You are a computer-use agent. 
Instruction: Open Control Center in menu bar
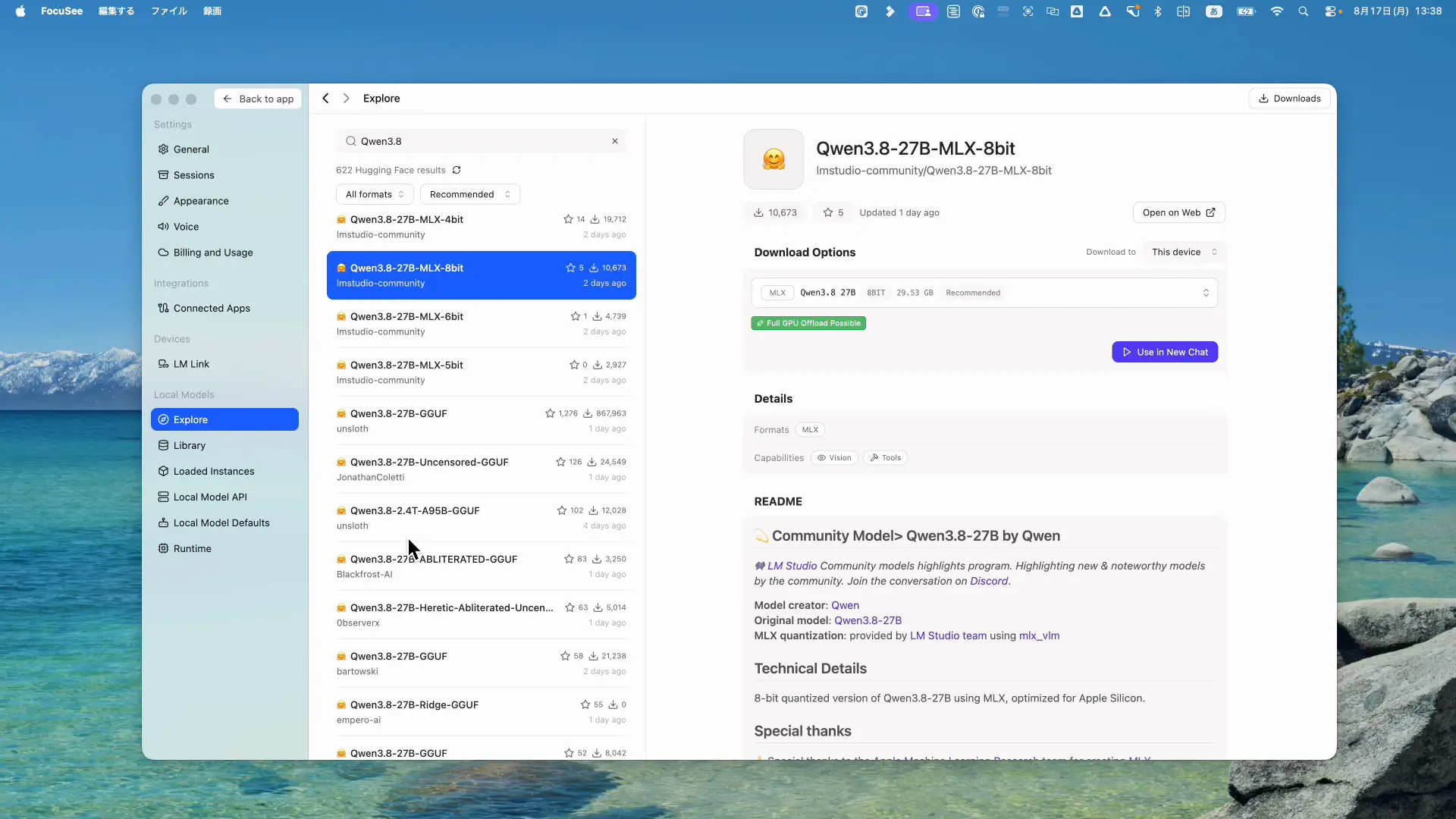click(x=1332, y=11)
